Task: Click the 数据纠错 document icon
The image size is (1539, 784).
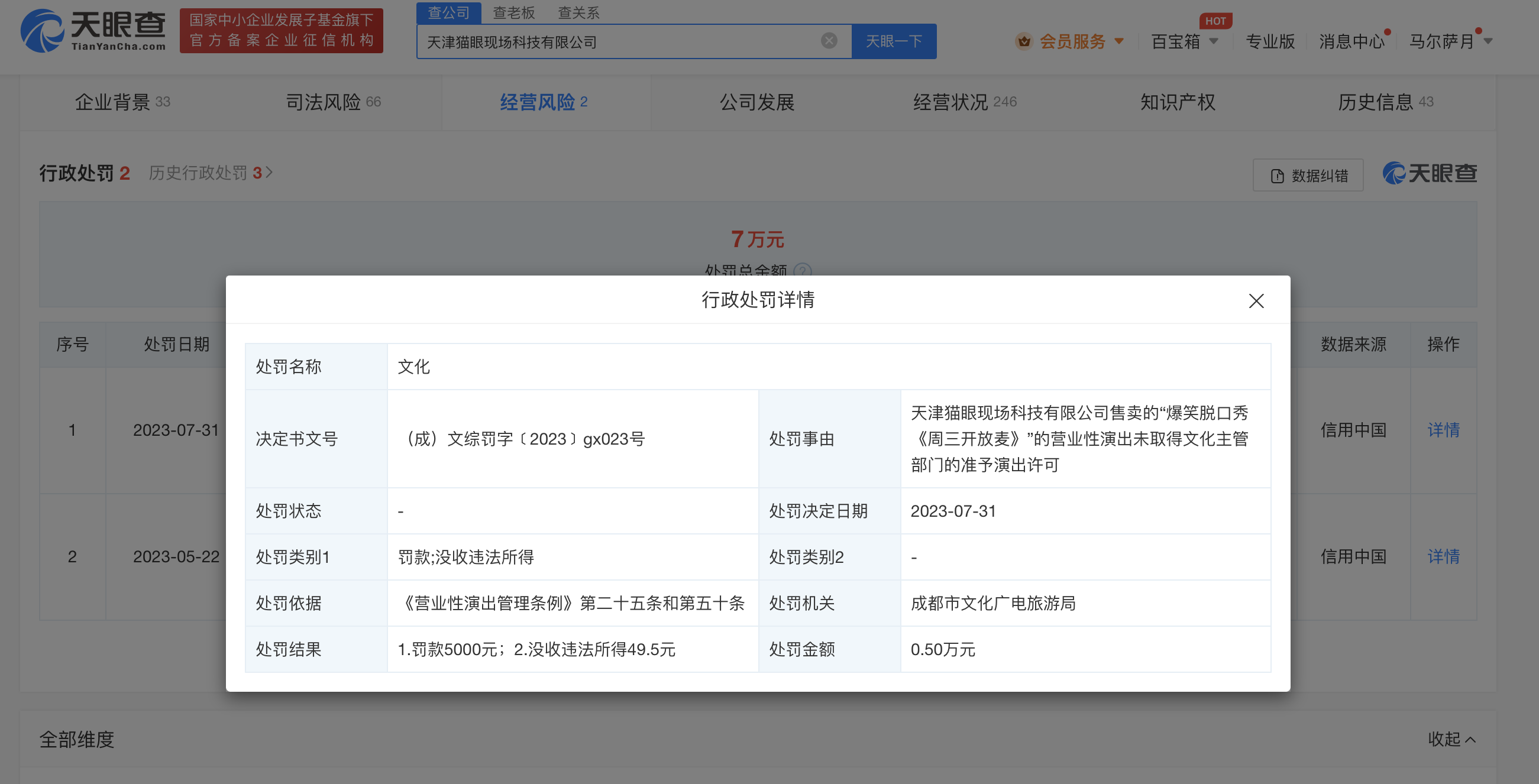Action: 1278,176
